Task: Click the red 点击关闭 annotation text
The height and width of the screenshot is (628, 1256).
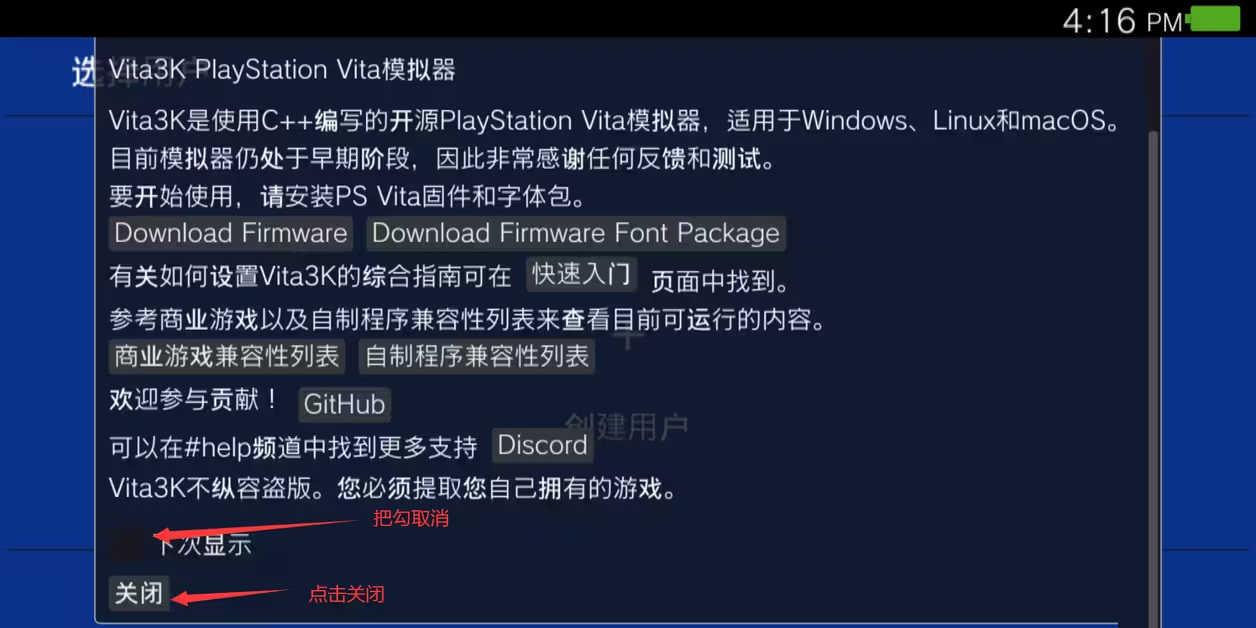Action: [346, 594]
